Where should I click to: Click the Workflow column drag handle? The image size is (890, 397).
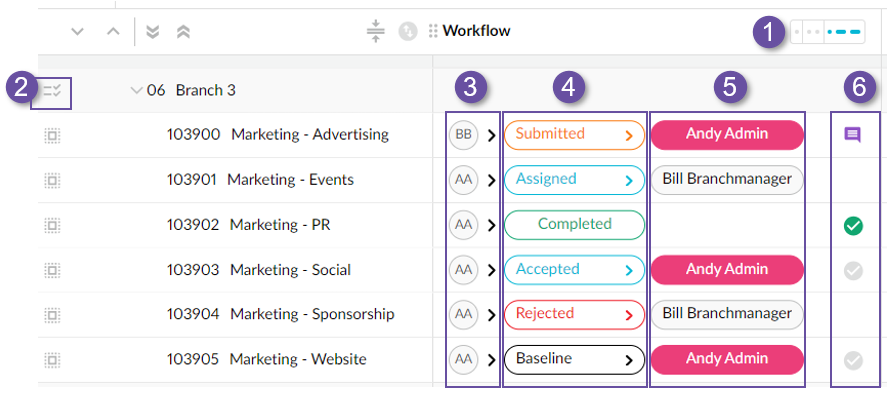(x=433, y=31)
